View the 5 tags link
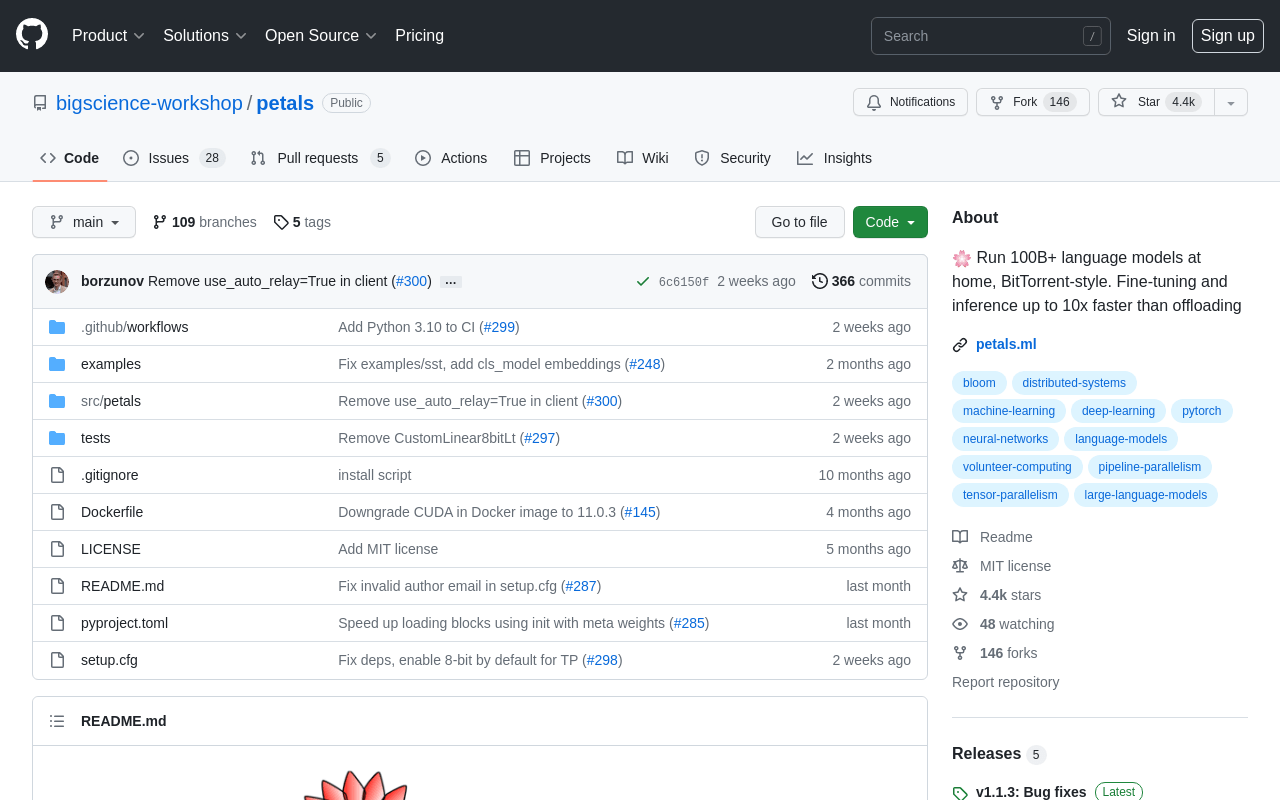 click(302, 222)
